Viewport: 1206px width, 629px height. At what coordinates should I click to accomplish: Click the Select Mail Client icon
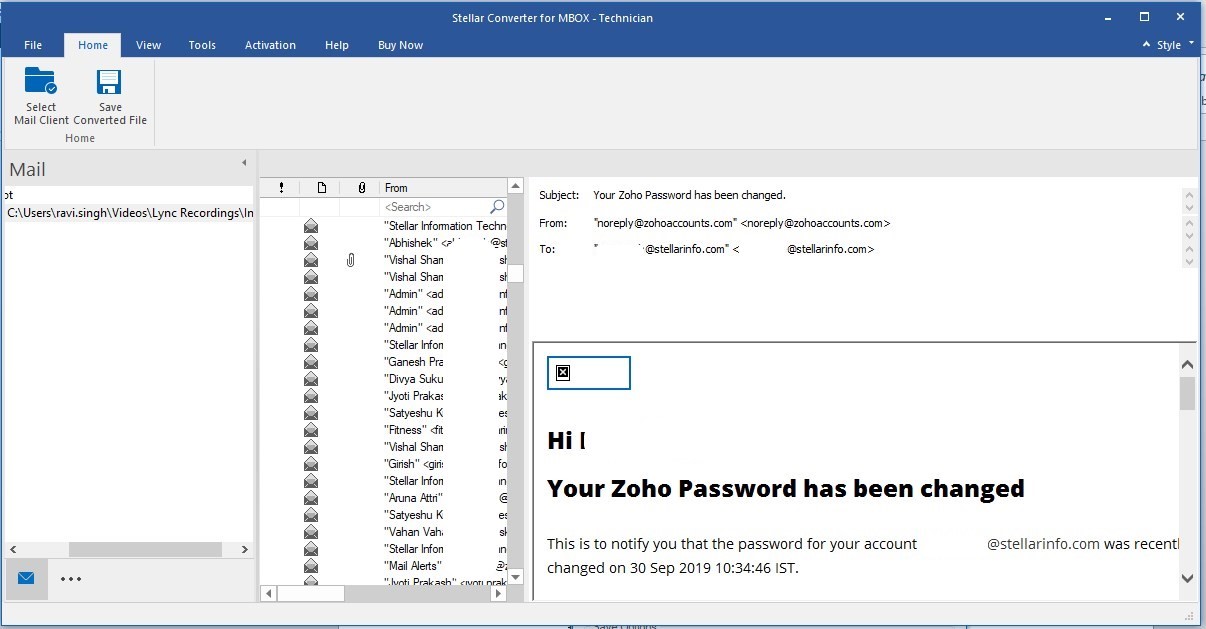pos(41,82)
